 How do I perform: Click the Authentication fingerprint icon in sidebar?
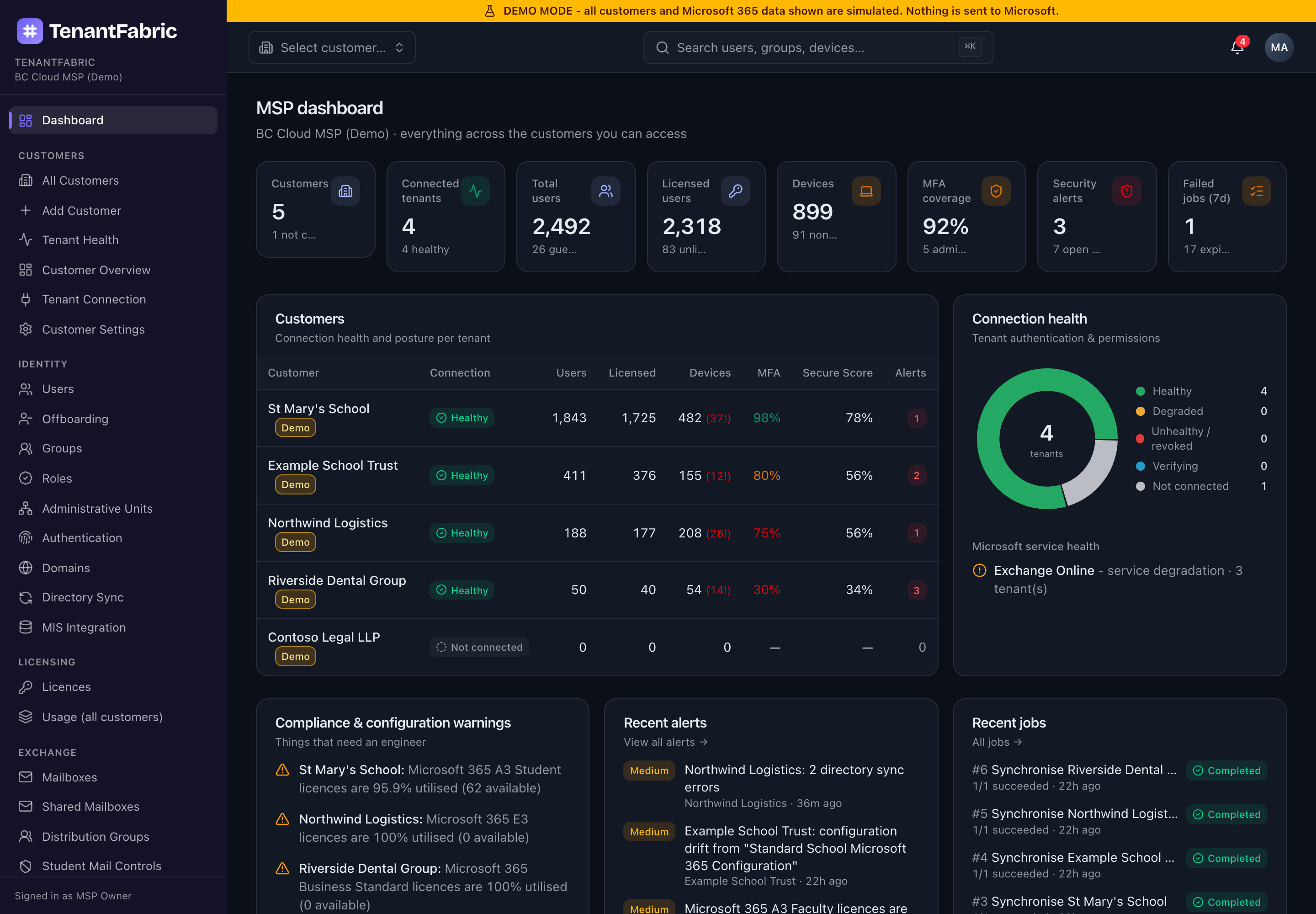point(26,538)
